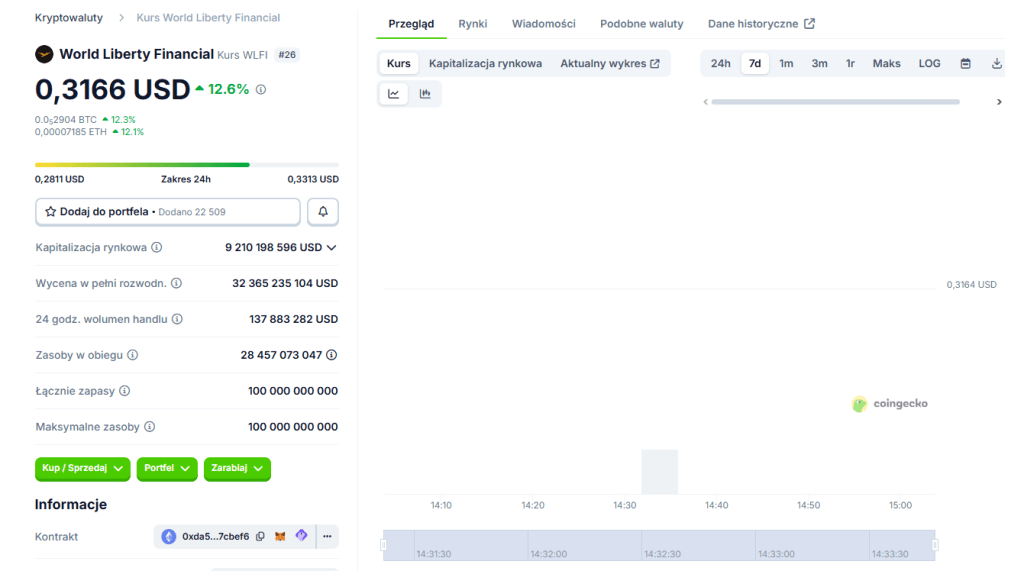Open the Wiadomości tab
Image resolution: width=1024 pixels, height=571 pixels.
pos(543,24)
